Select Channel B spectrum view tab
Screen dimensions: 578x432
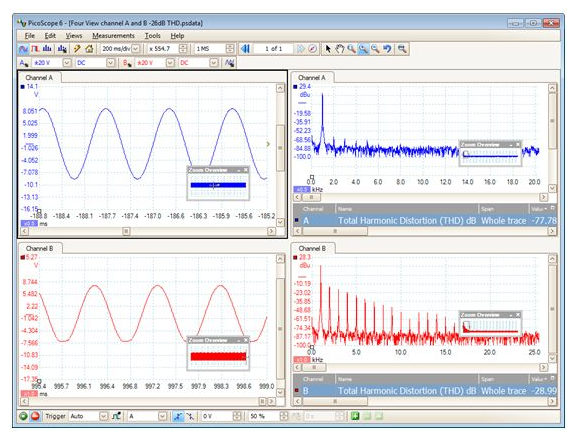[312, 248]
